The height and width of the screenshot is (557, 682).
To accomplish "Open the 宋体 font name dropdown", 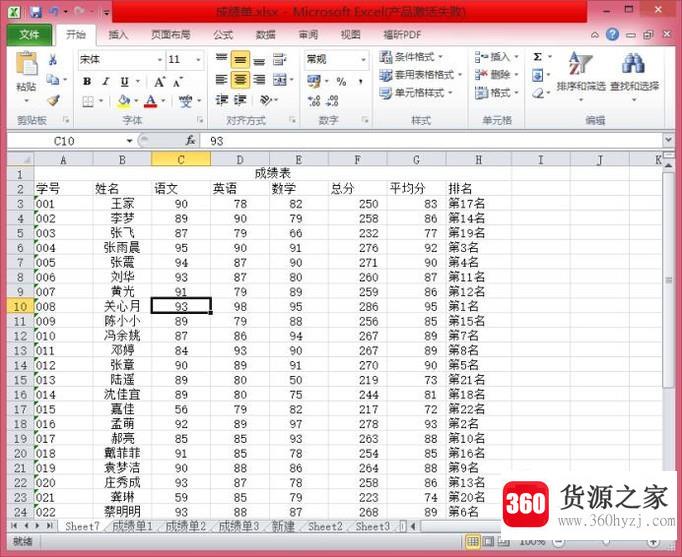I will [160, 60].
